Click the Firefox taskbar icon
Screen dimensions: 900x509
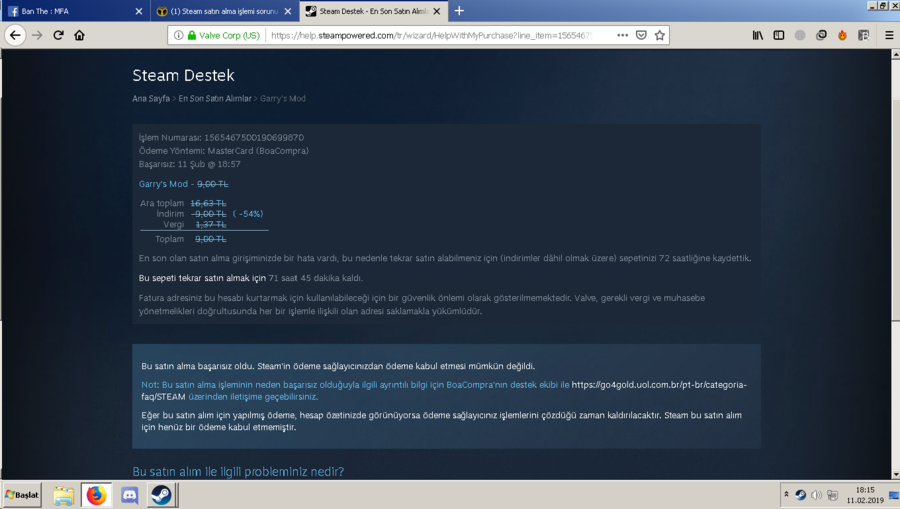(96, 495)
